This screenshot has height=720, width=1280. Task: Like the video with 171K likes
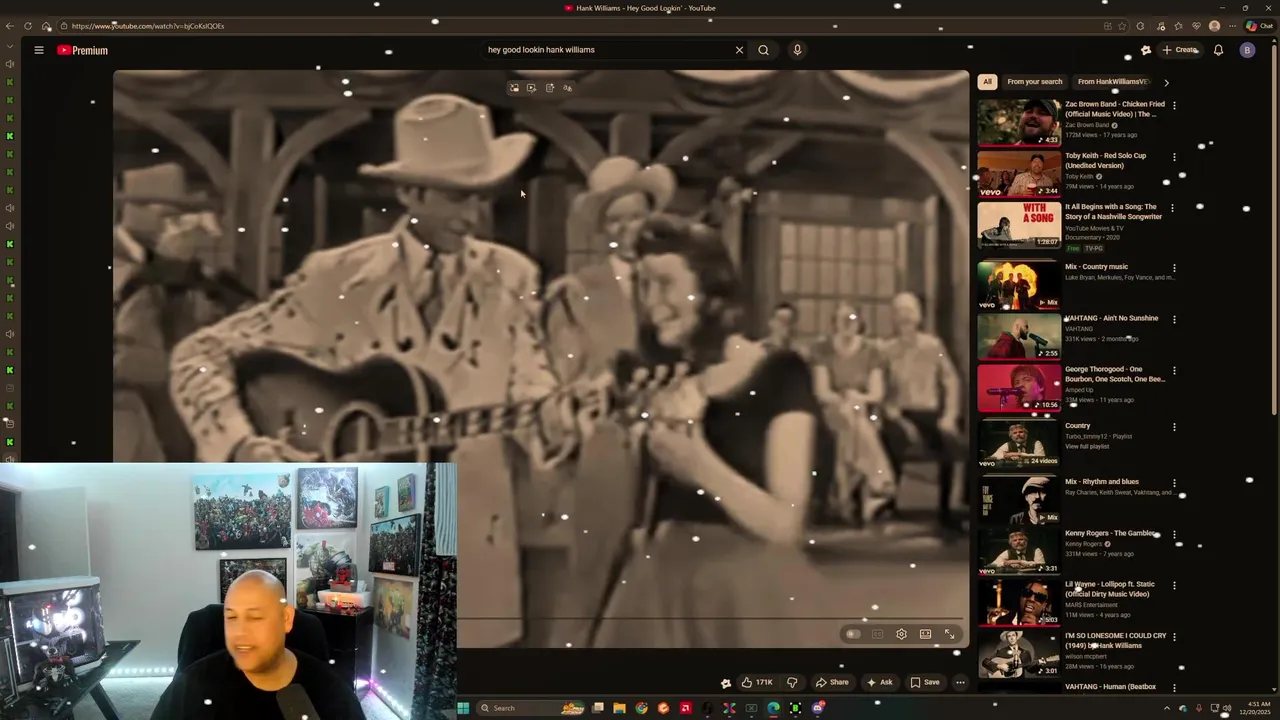point(756,682)
